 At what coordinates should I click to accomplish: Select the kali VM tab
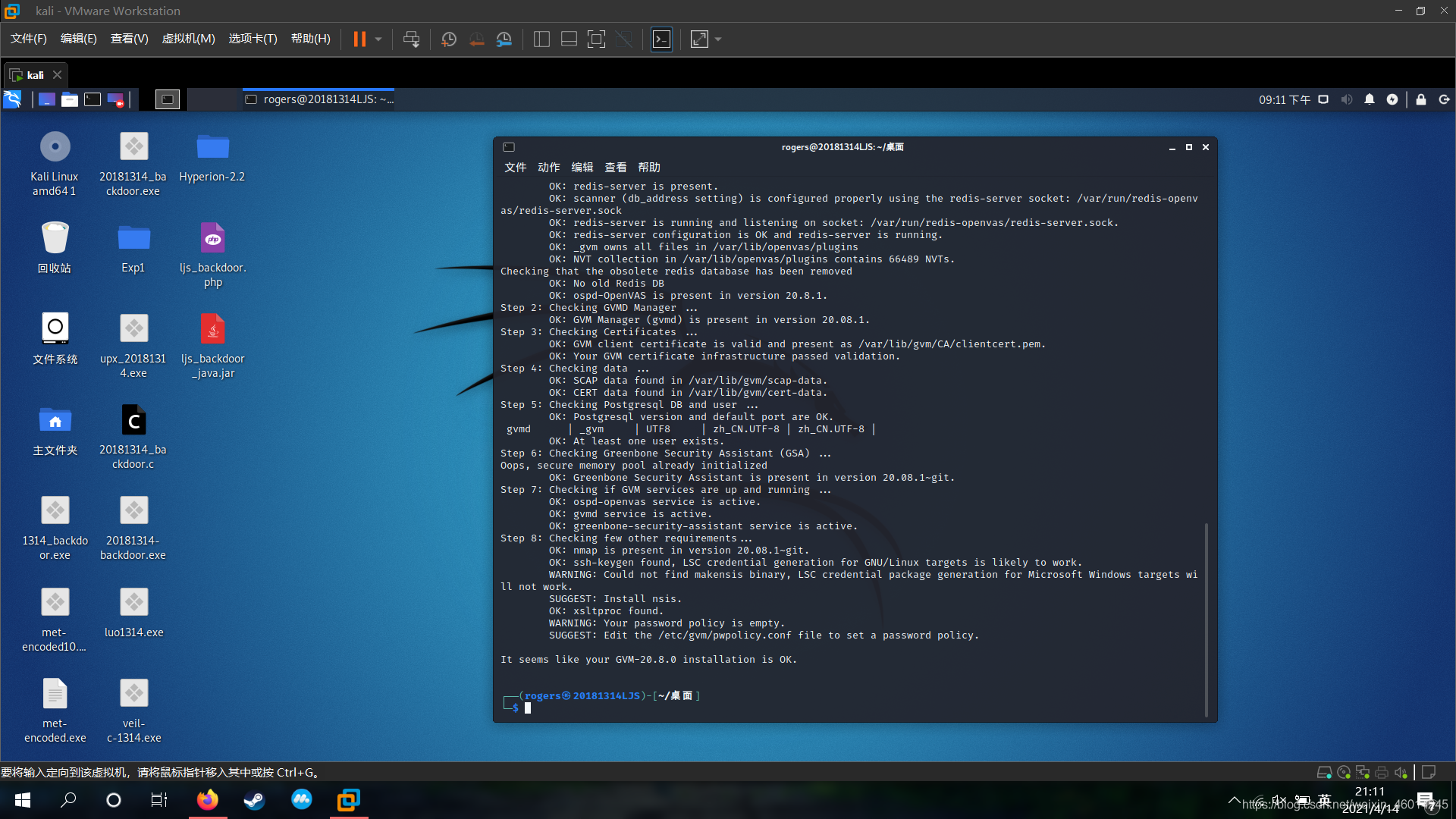(35, 75)
